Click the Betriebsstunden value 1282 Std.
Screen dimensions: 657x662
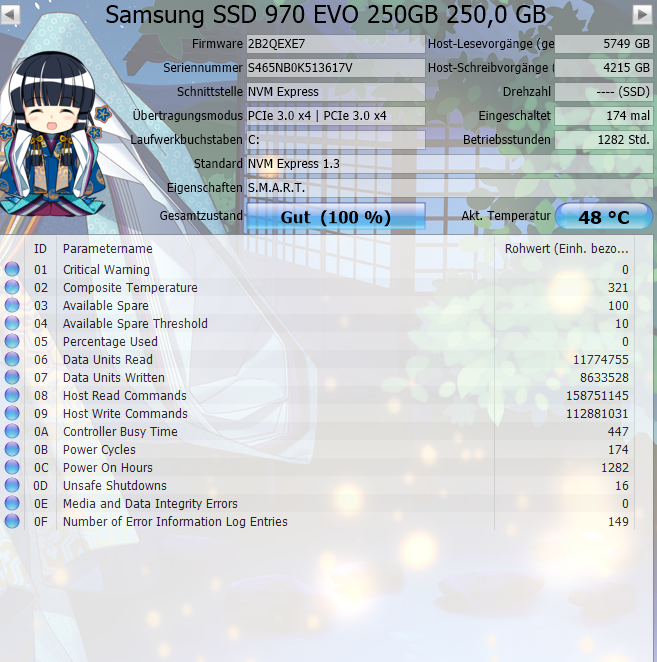point(604,140)
